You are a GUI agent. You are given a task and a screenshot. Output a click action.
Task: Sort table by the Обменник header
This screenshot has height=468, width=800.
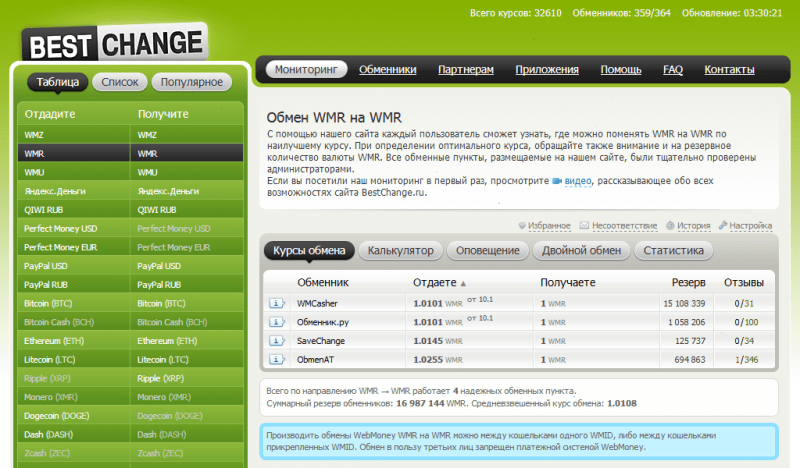click(323, 282)
